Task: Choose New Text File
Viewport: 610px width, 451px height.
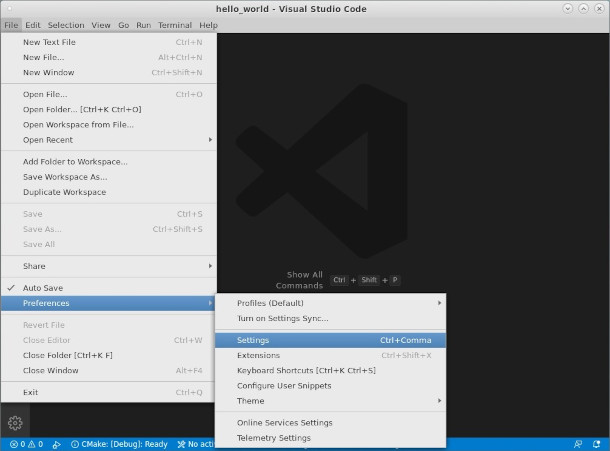Action: 109,42
